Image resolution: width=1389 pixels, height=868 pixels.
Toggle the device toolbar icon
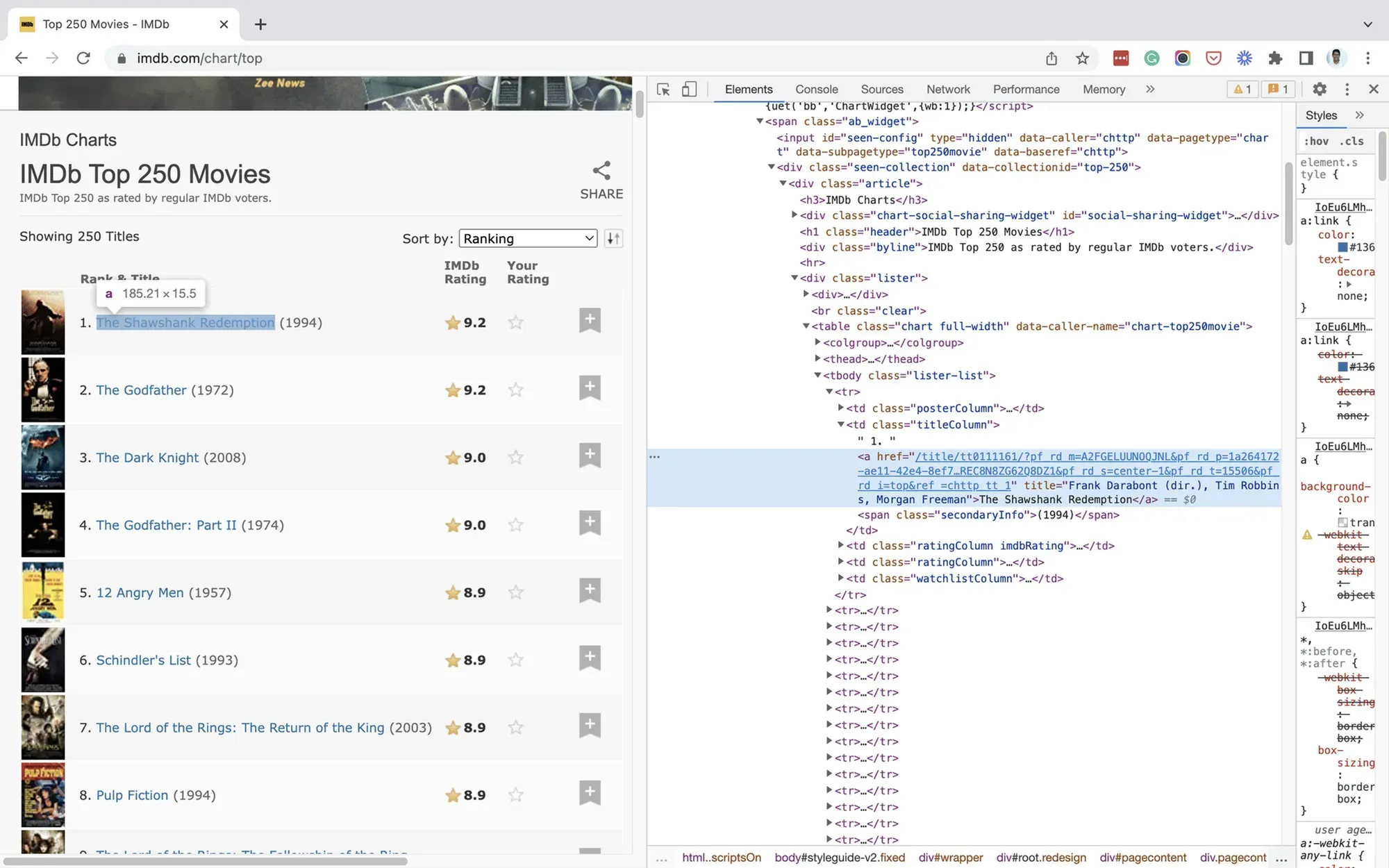coord(689,90)
